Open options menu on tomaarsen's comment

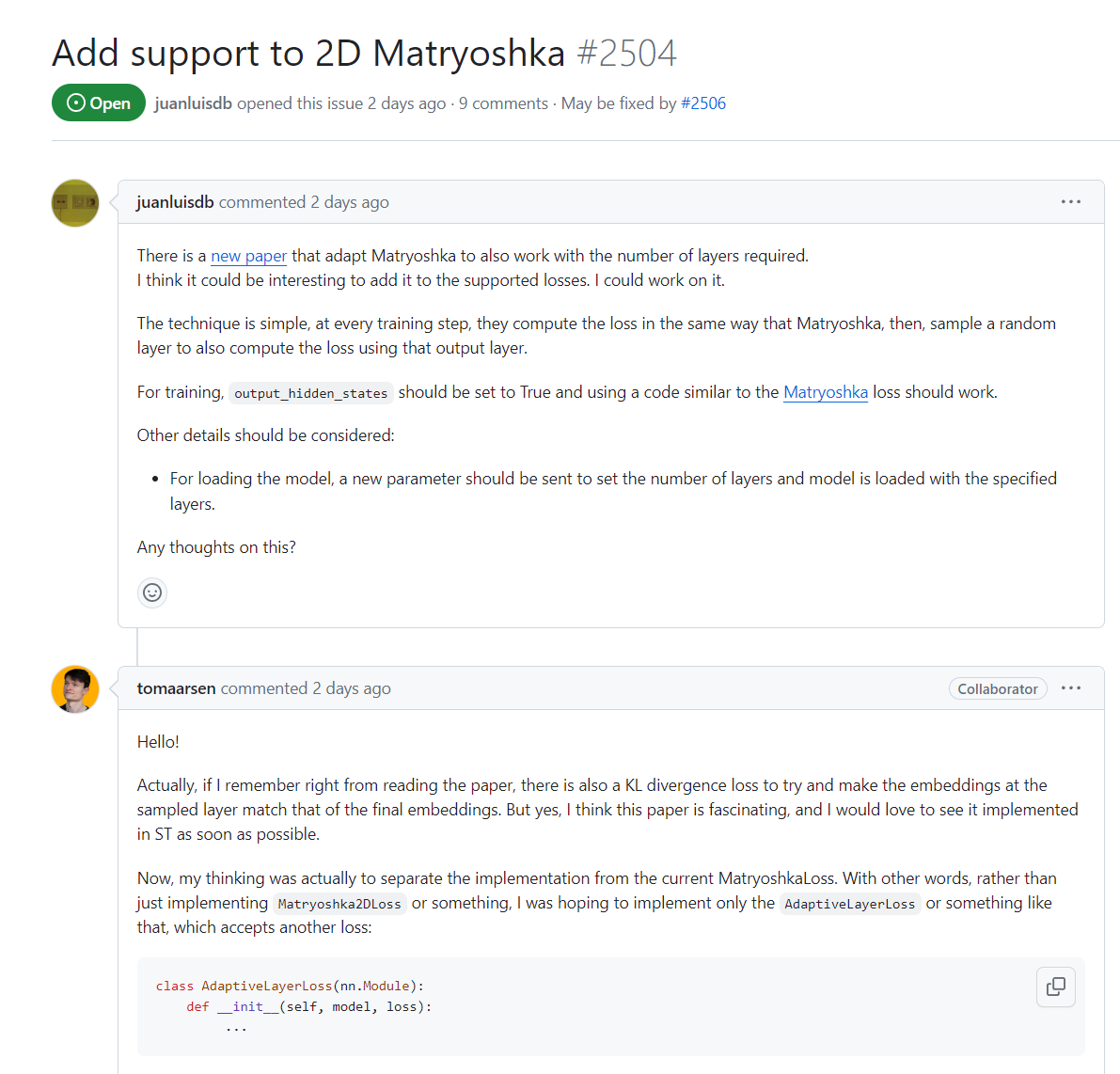pyautogui.click(x=1070, y=688)
